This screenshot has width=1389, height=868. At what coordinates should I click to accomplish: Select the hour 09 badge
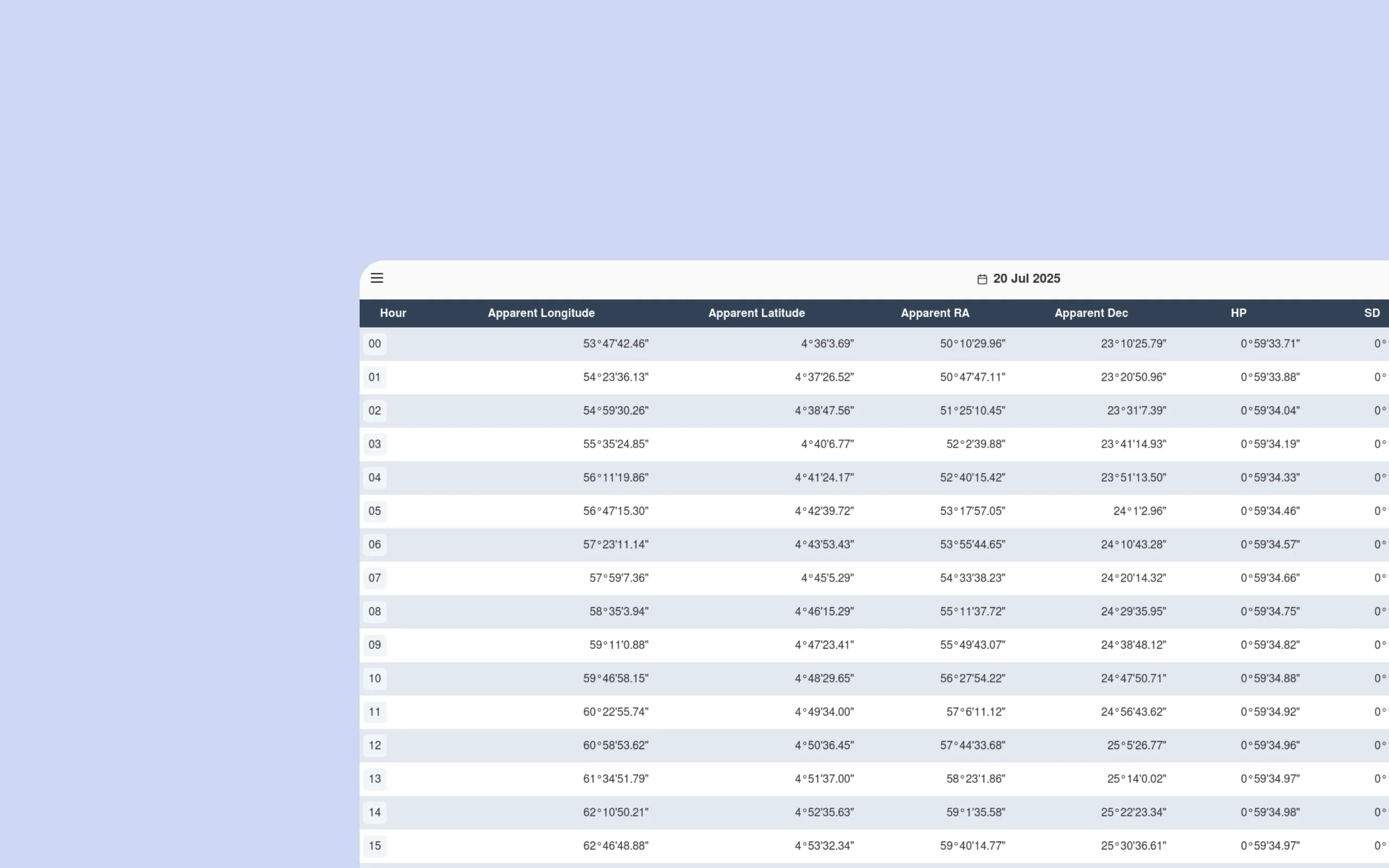tap(375, 644)
